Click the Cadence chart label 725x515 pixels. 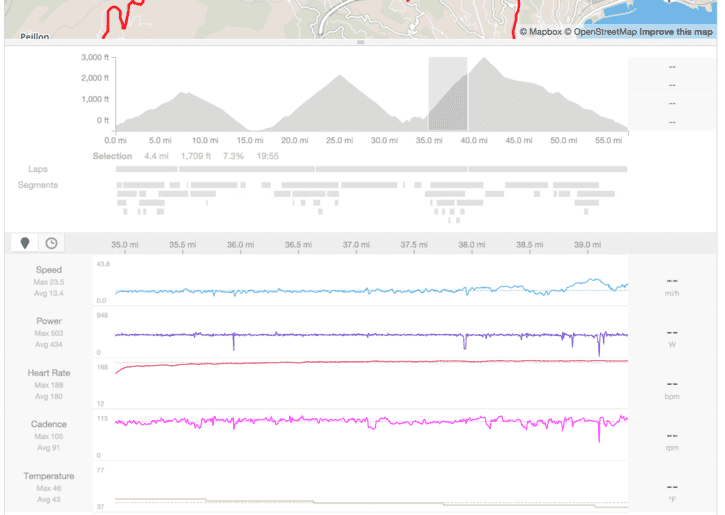[48, 425]
